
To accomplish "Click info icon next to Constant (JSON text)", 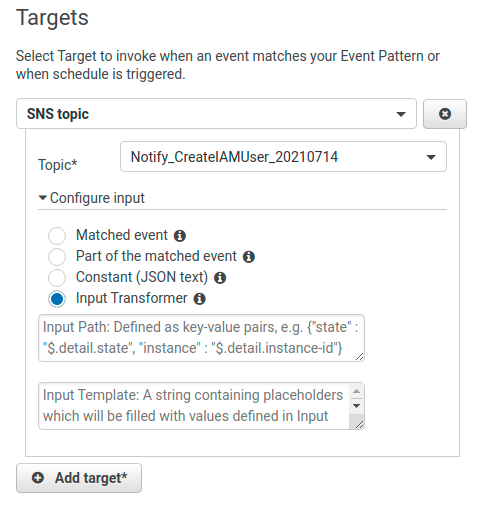I will (x=220, y=278).
